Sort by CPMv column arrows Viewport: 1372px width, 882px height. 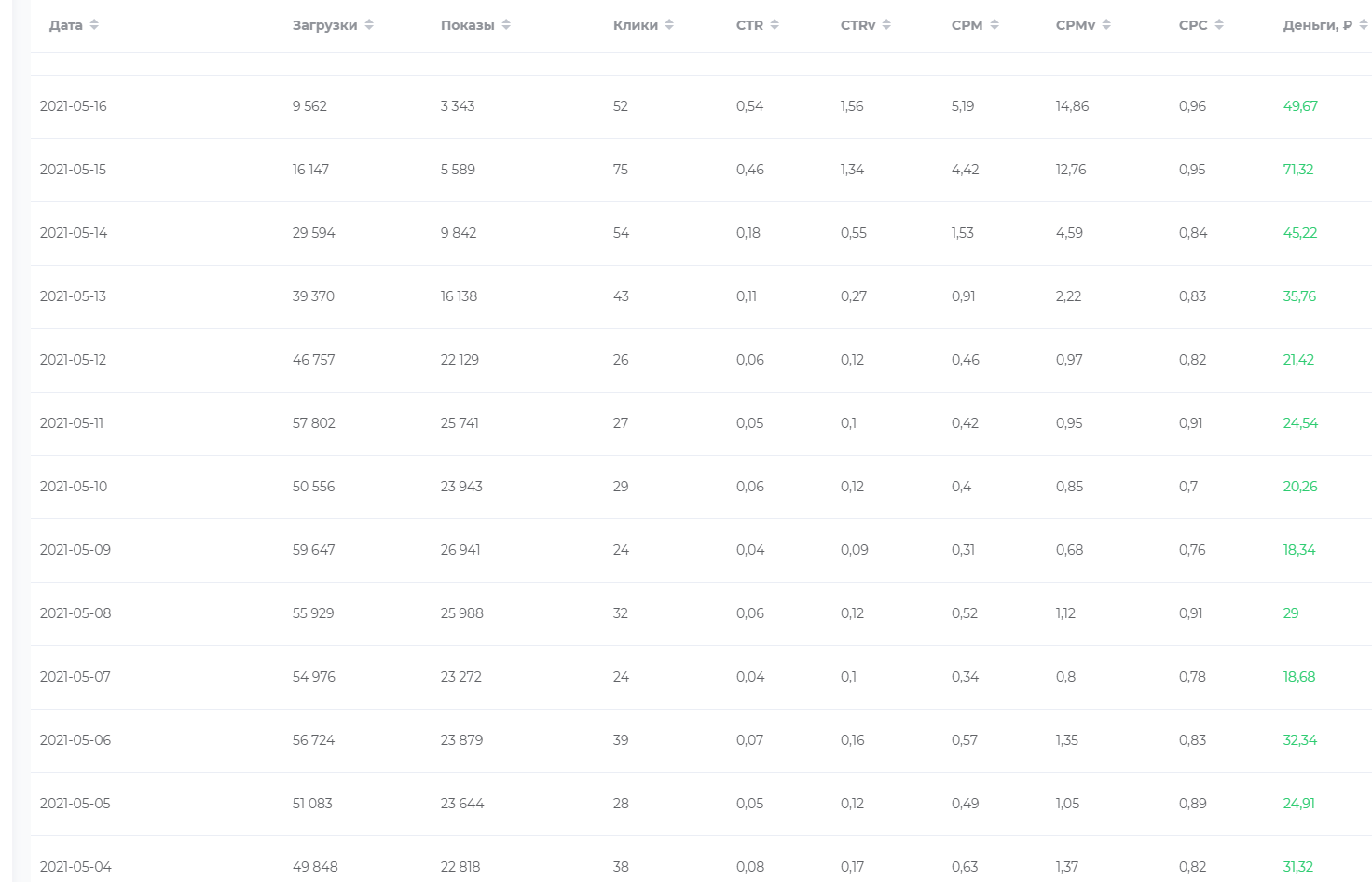(x=1106, y=25)
